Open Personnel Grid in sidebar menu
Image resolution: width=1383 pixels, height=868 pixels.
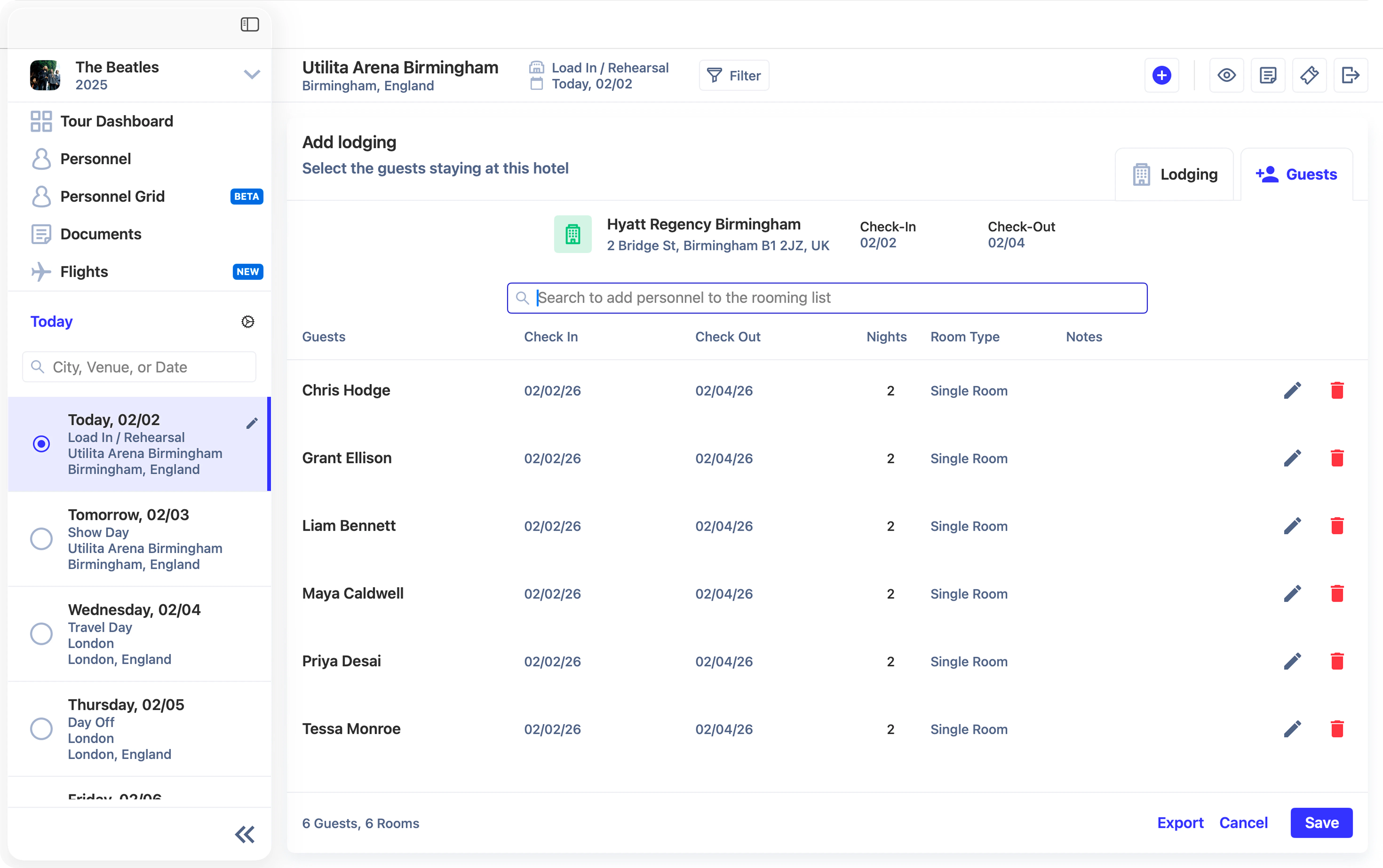(113, 196)
